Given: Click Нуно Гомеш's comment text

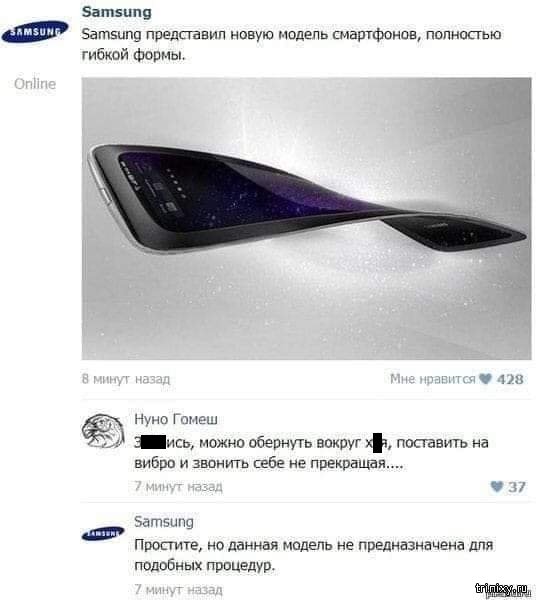Looking at the screenshot, I should tap(311, 453).
